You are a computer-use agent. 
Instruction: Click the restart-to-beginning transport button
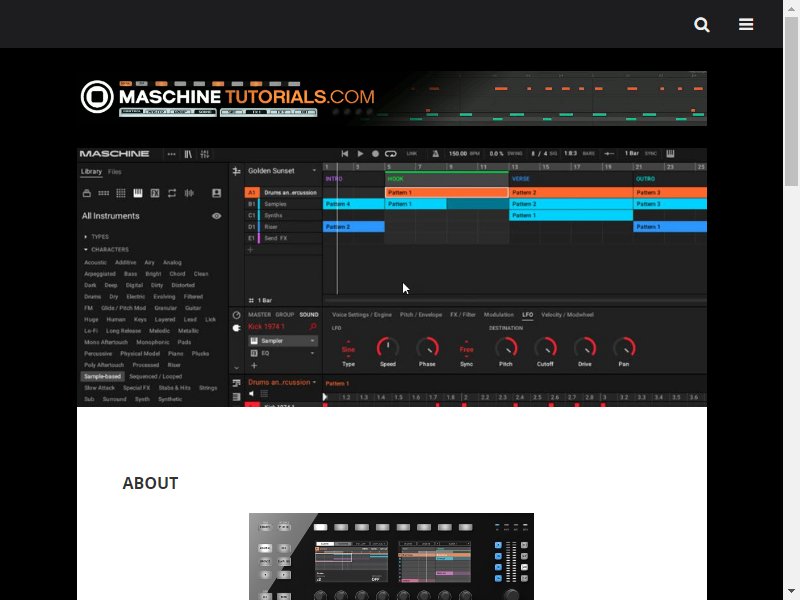pyautogui.click(x=344, y=154)
